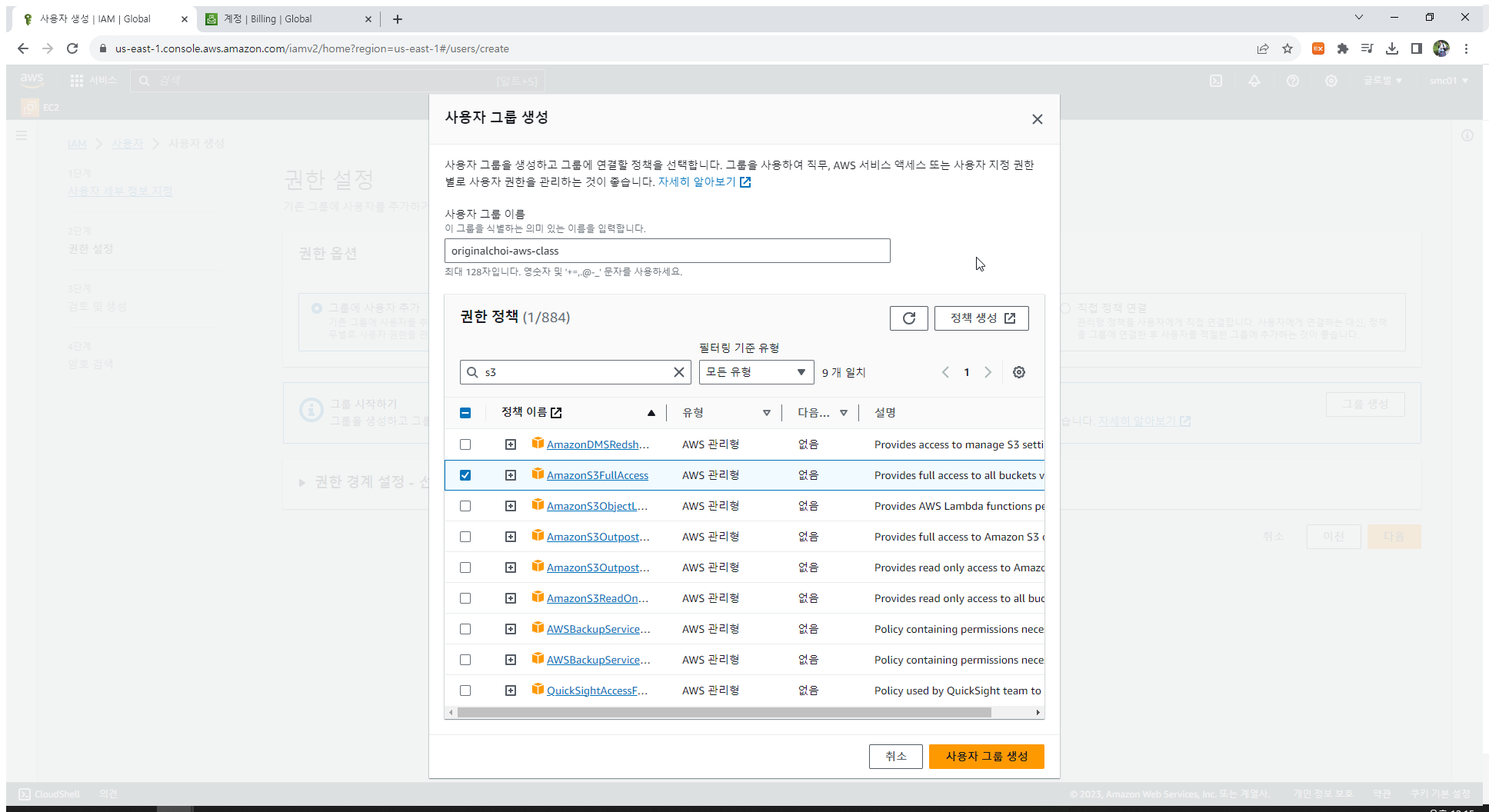Viewport: 1489px width, 812px height.
Task: Check first AWSBackupService policy checkbox
Action: pyautogui.click(x=465, y=629)
